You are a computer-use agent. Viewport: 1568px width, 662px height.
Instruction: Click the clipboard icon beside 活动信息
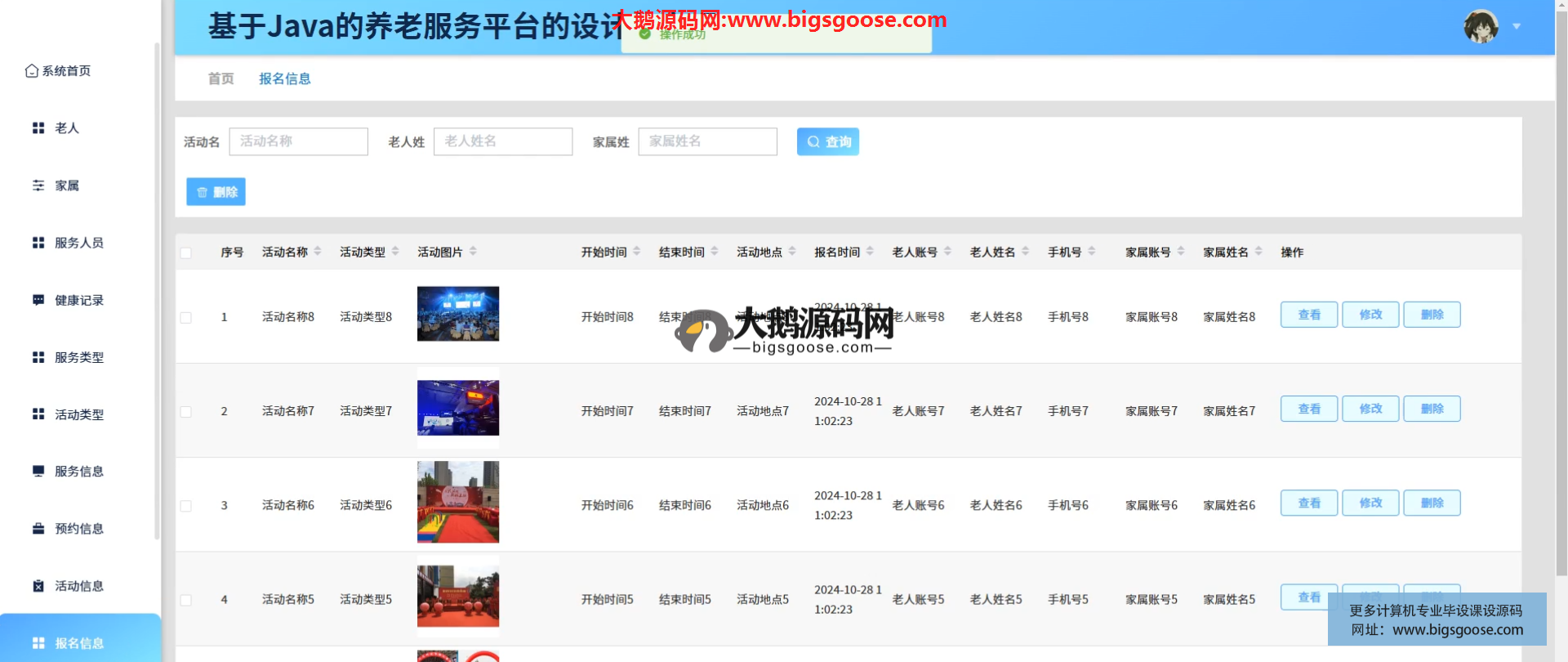(x=38, y=585)
